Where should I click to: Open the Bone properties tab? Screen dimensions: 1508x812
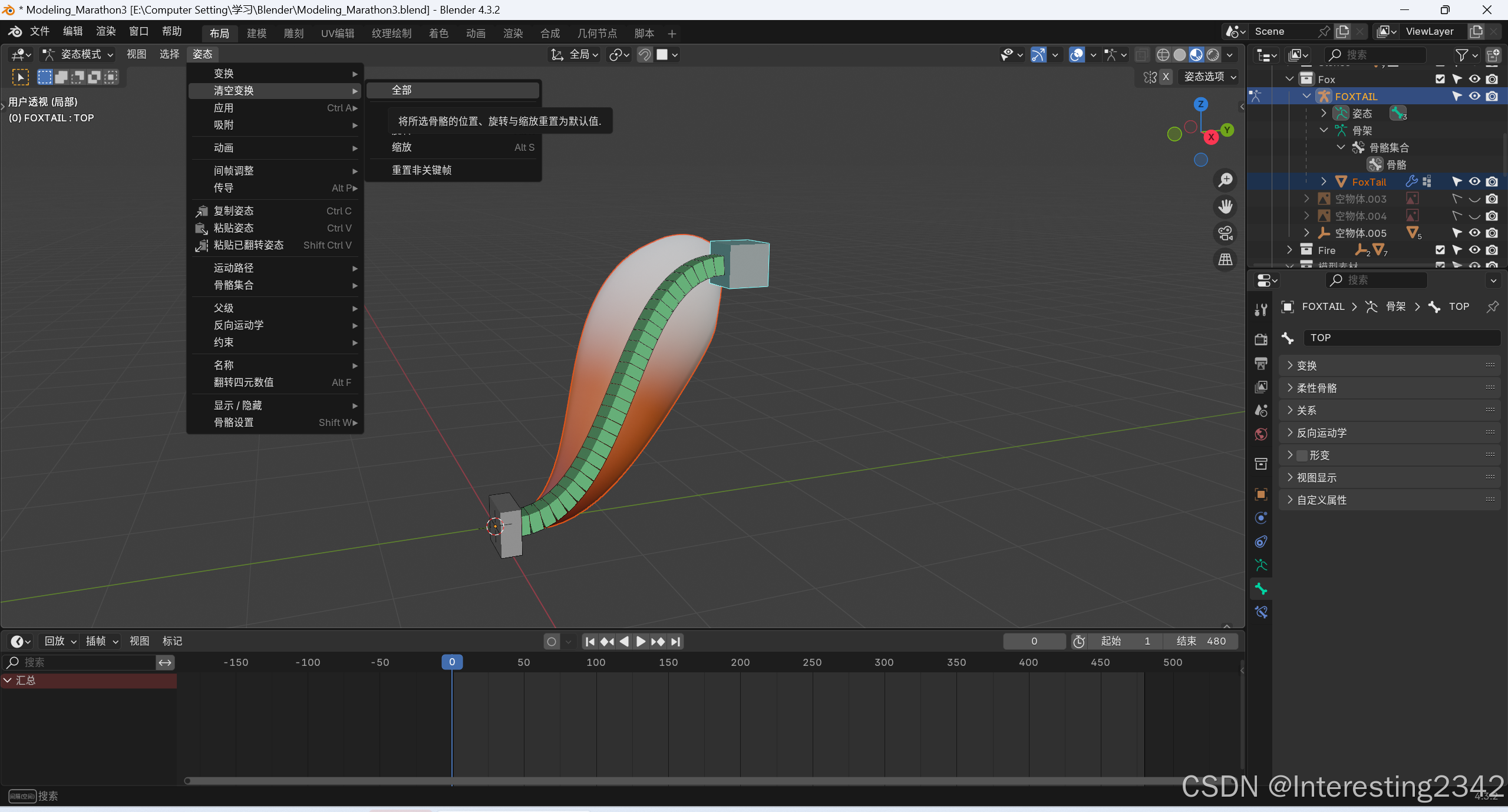(1261, 589)
